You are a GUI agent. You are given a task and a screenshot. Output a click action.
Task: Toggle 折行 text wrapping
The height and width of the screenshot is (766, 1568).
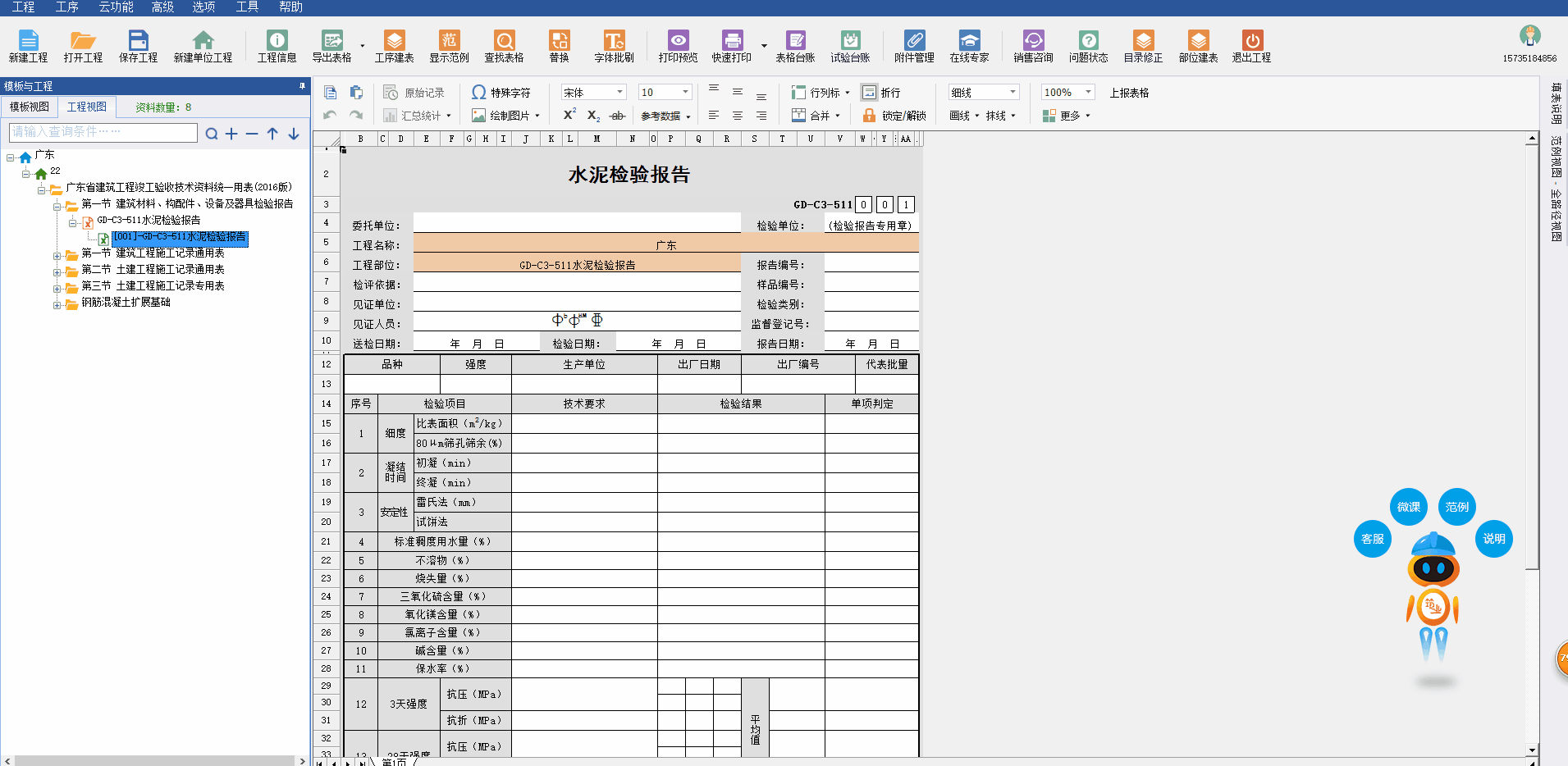pyautogui.click(x=881, y=93)
